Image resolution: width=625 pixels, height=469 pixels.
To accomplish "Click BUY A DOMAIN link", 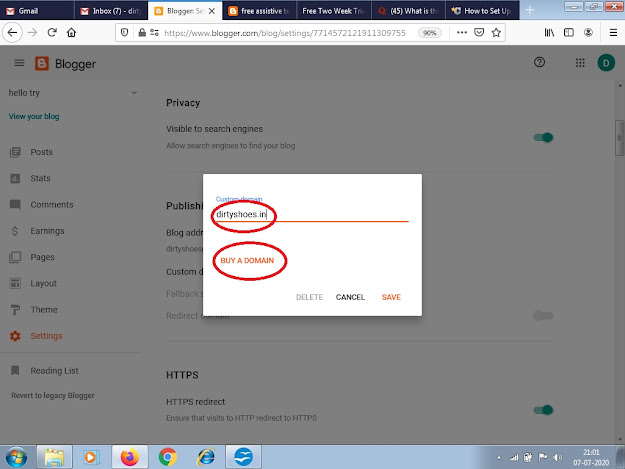I will [247, 260].
